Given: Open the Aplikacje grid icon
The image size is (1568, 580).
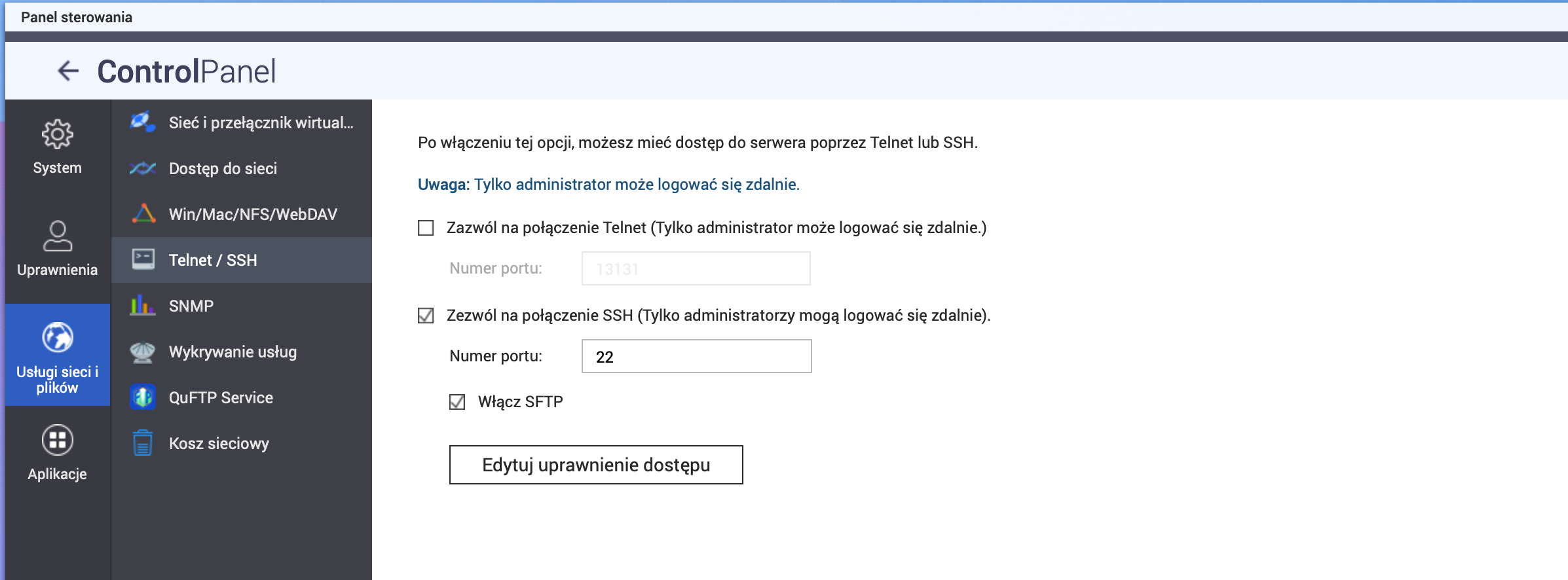Looking at the screenshot, I should 58,440.
